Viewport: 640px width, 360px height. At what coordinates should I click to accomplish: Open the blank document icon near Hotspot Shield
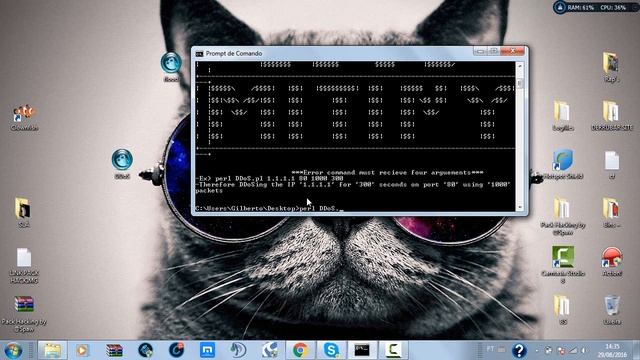click(611, 164)
